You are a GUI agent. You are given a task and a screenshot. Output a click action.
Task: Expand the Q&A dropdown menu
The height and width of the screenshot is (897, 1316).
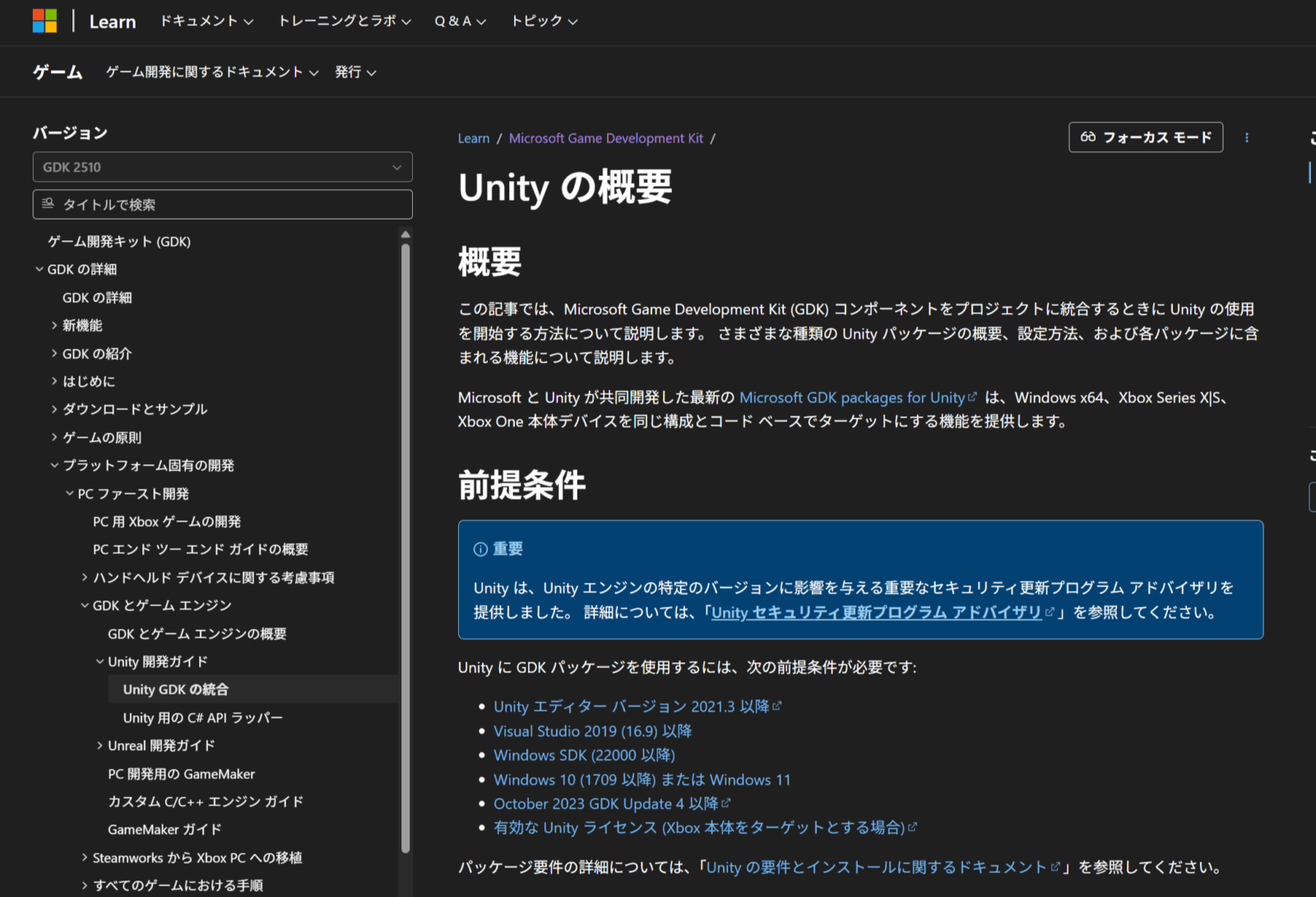click(x=460, y=21)
